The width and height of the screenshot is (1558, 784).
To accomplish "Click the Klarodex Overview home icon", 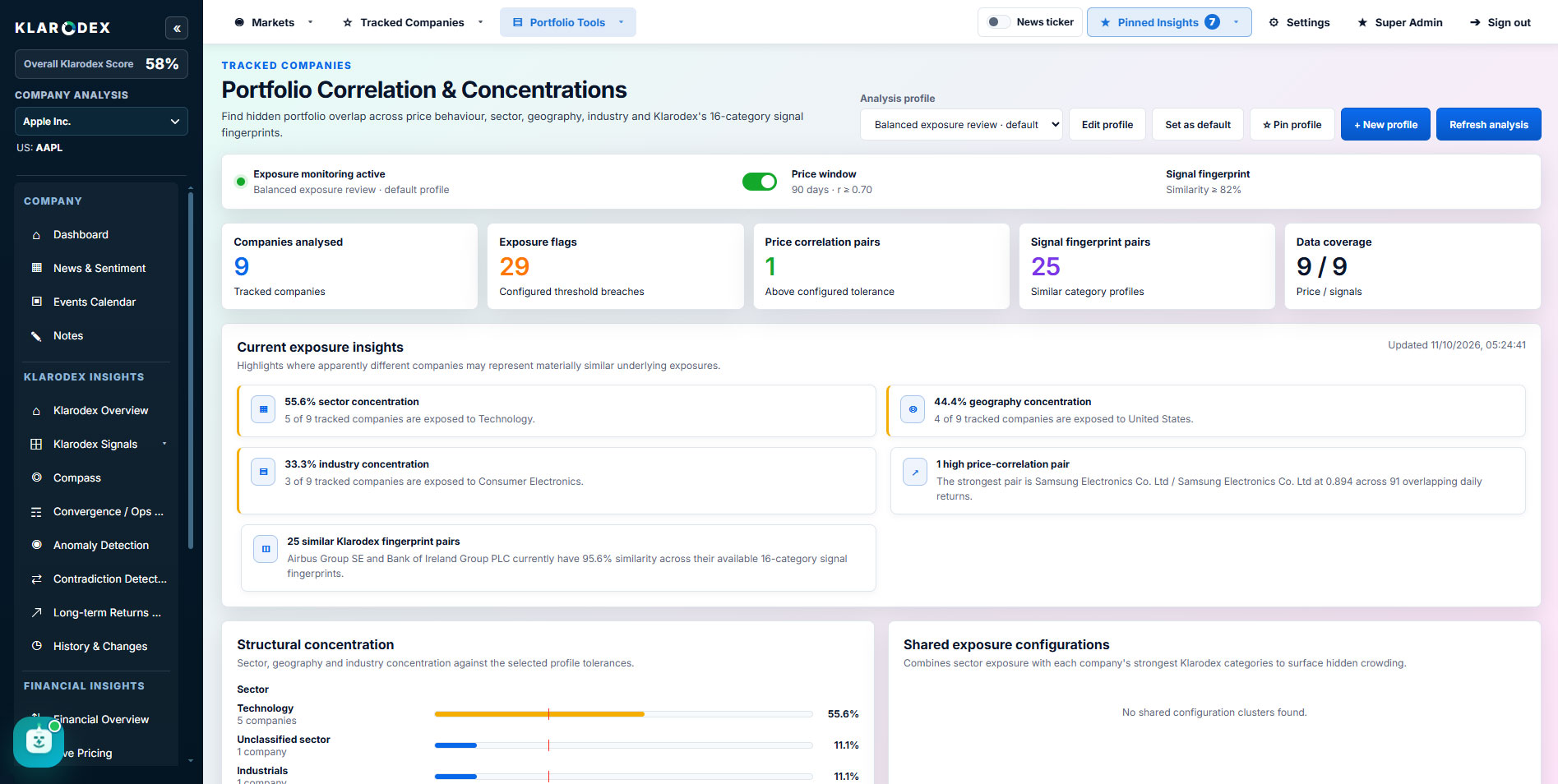I will 36,411.
